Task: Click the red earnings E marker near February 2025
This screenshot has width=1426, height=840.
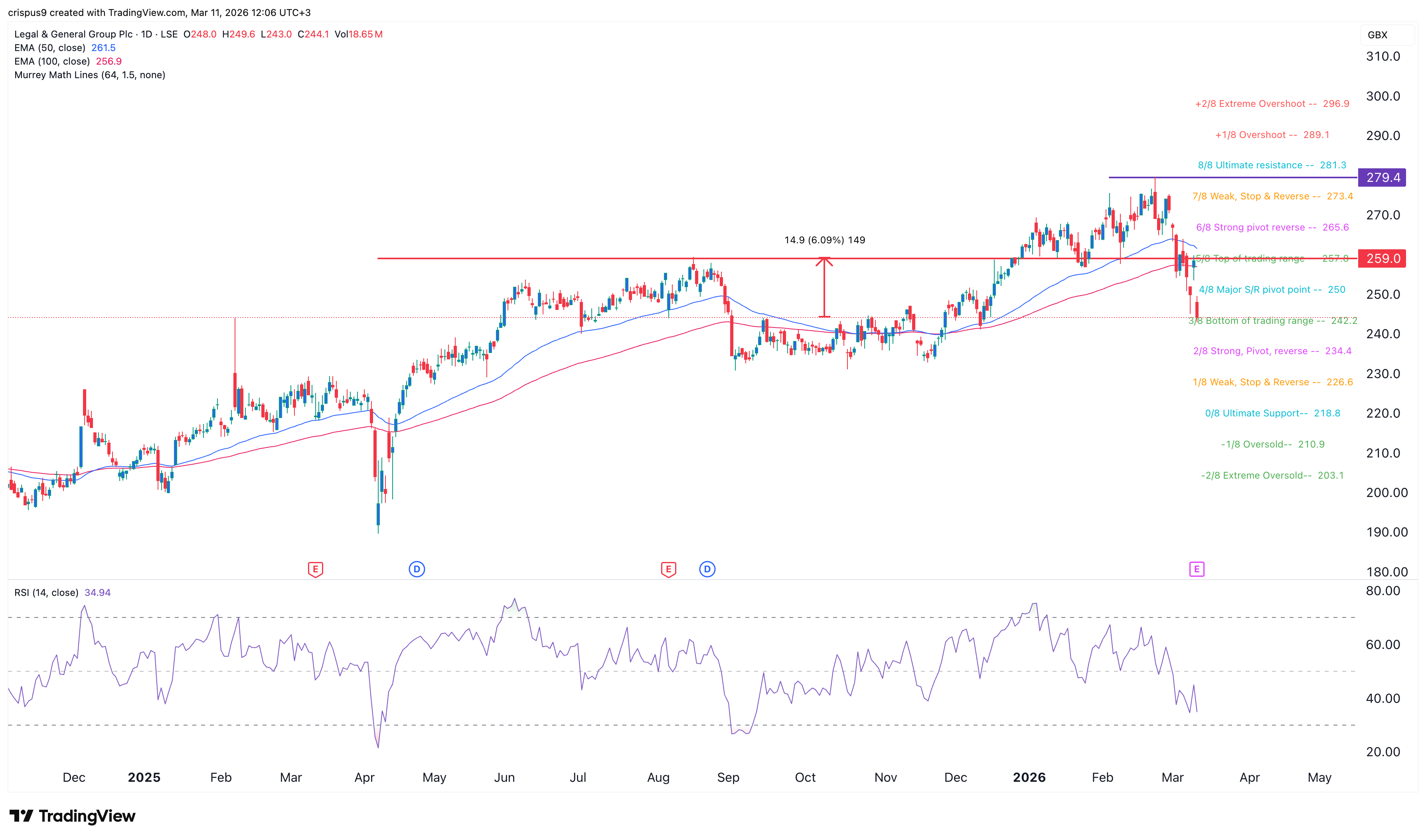Action: (315, 569)
